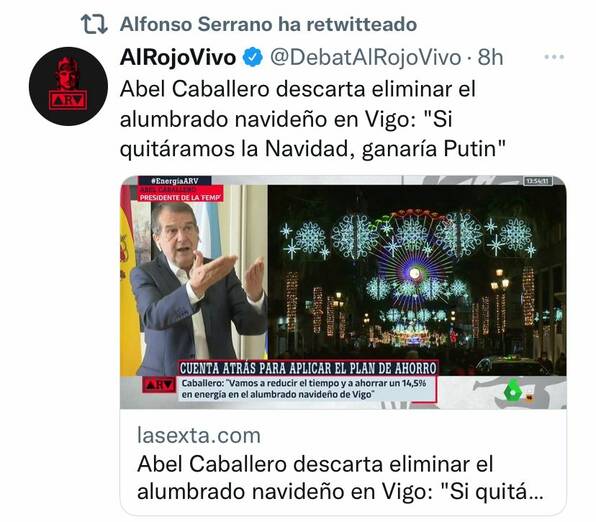Click the lasexta.com domain link
Image resolution: width=596 pixels, height=522 pixels.
coord(199,435)
